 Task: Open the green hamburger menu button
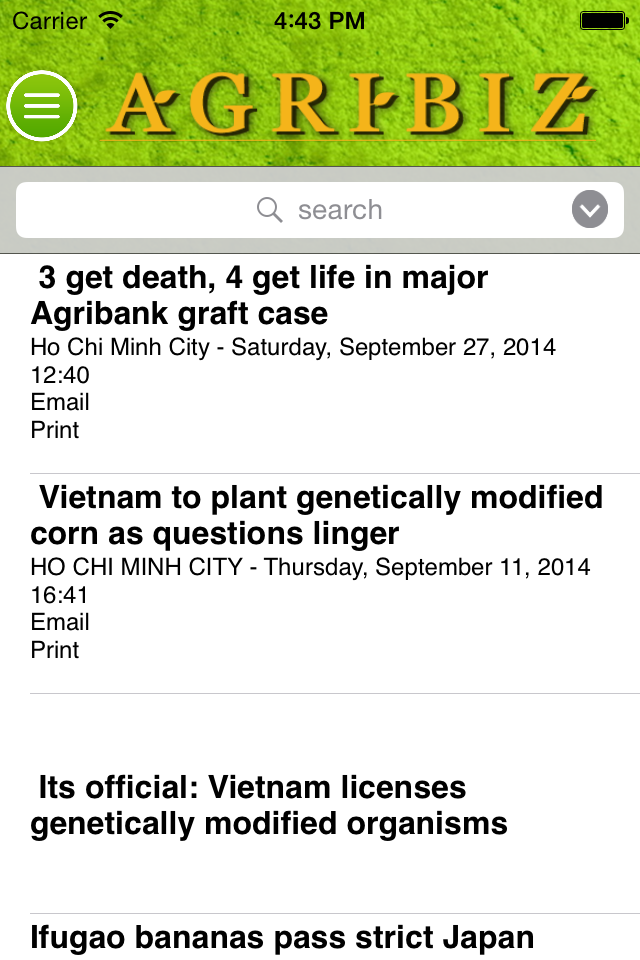click(x=42, y=106)
